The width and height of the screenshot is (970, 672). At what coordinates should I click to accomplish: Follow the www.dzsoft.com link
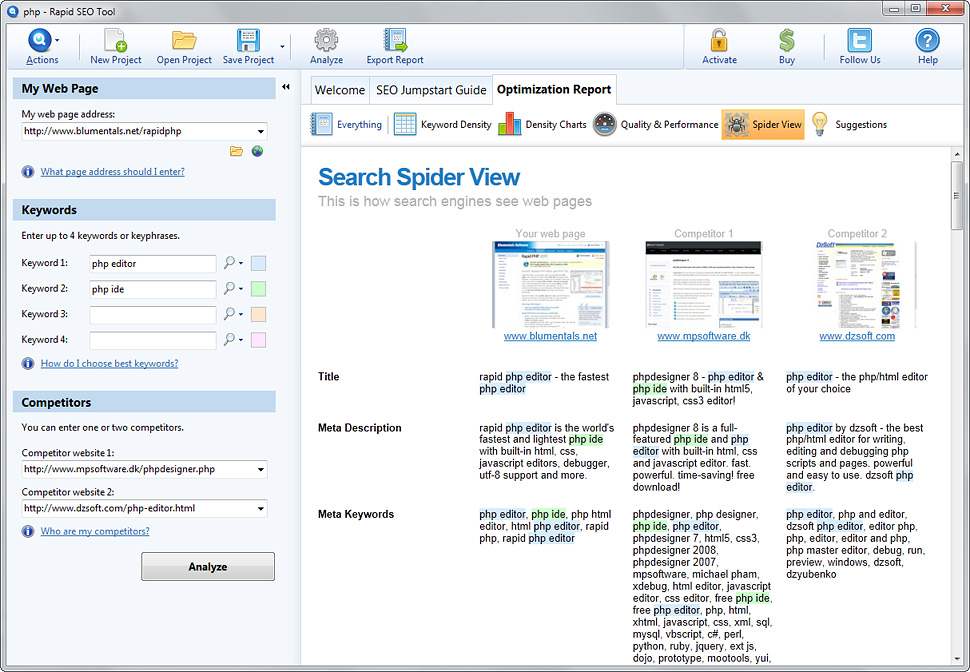click(857, 336)
